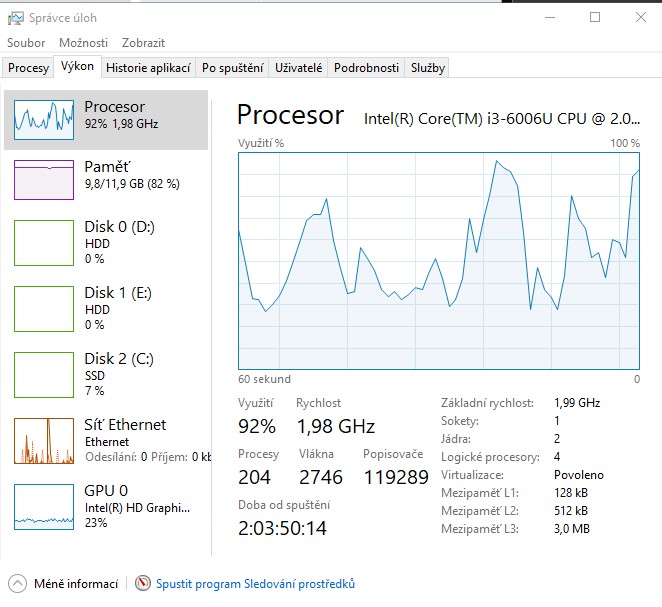Click the resource monitor gauge icon

(143, 583)
